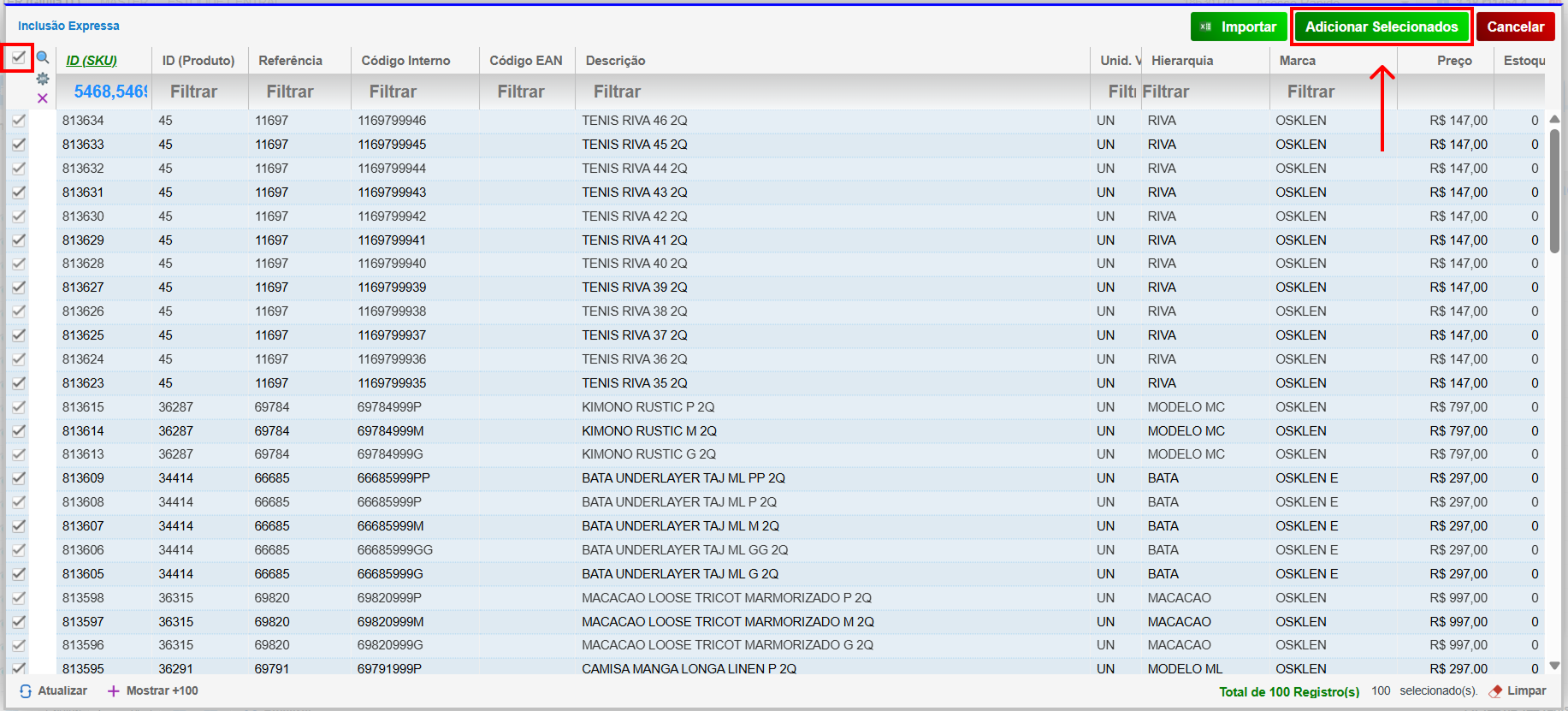Click the Atualizar refresh icon
The width and height of the screenshot is (1568, 711).
[26, 691]
